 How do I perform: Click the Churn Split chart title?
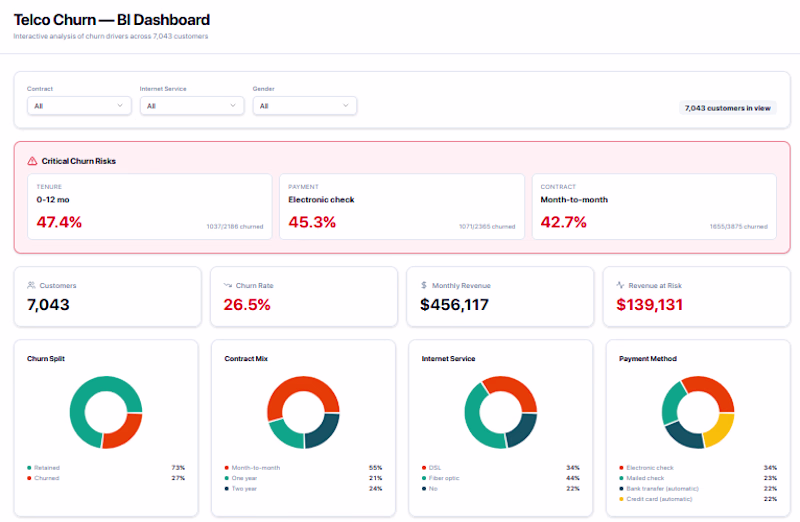46,359
